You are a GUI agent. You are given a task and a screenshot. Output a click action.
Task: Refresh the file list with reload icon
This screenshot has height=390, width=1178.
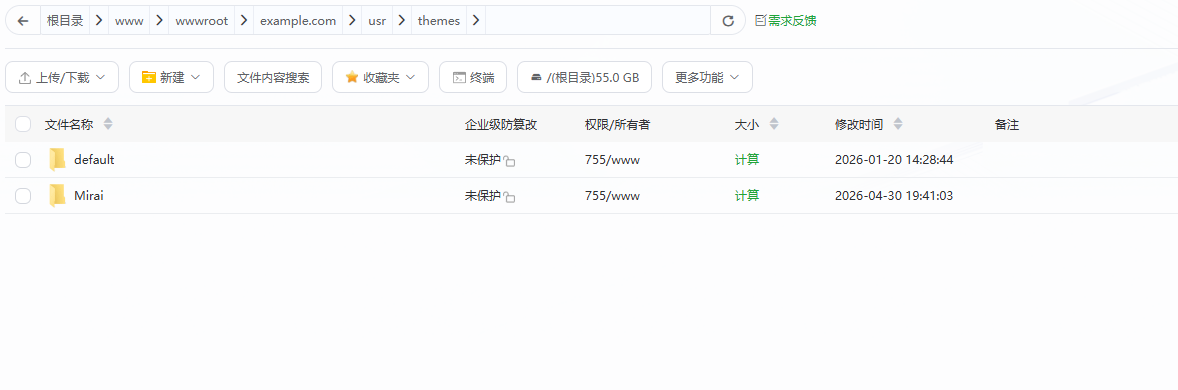727,21
